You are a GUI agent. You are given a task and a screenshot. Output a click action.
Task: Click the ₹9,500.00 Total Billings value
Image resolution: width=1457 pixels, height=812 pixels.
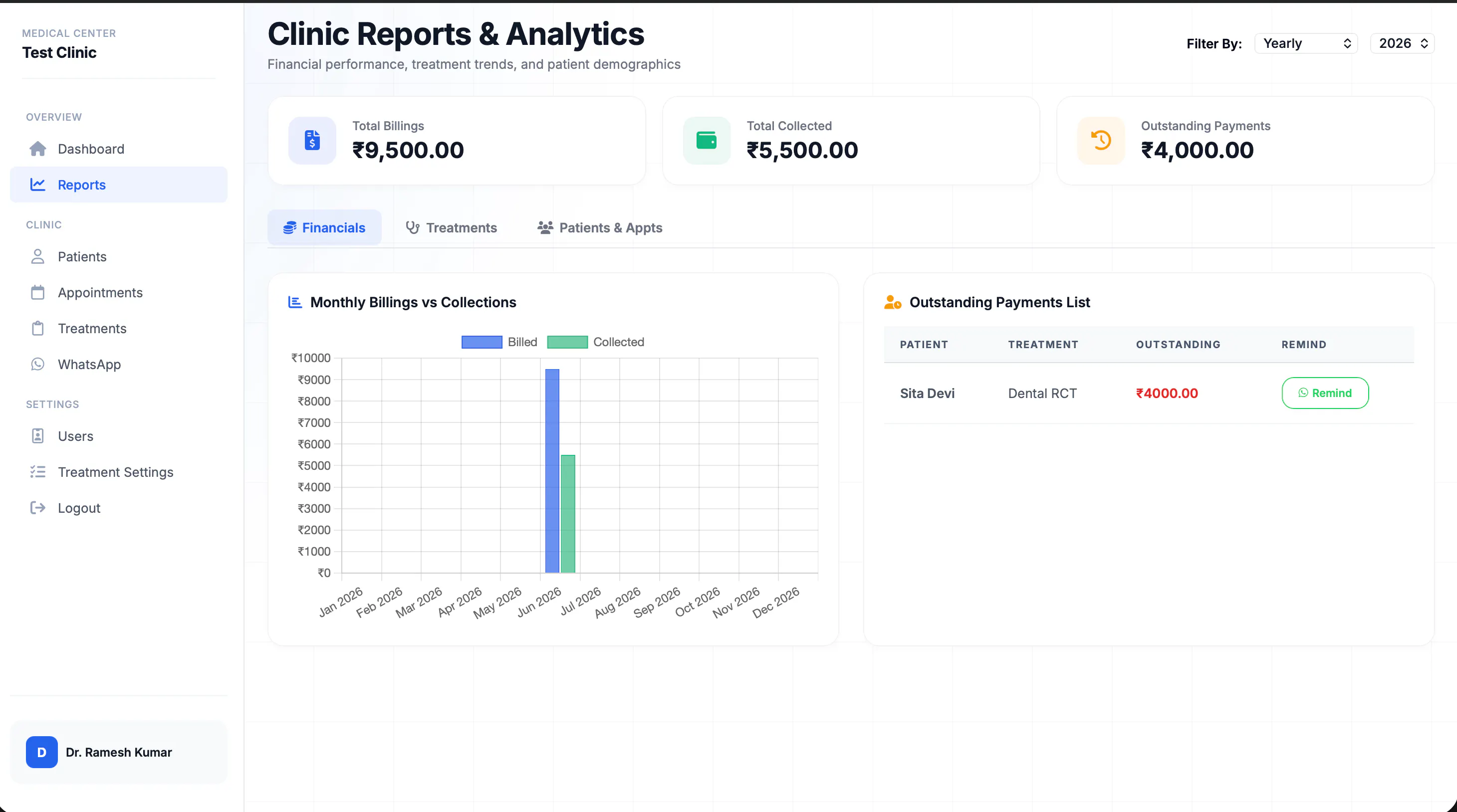click(x=408, y=151)
